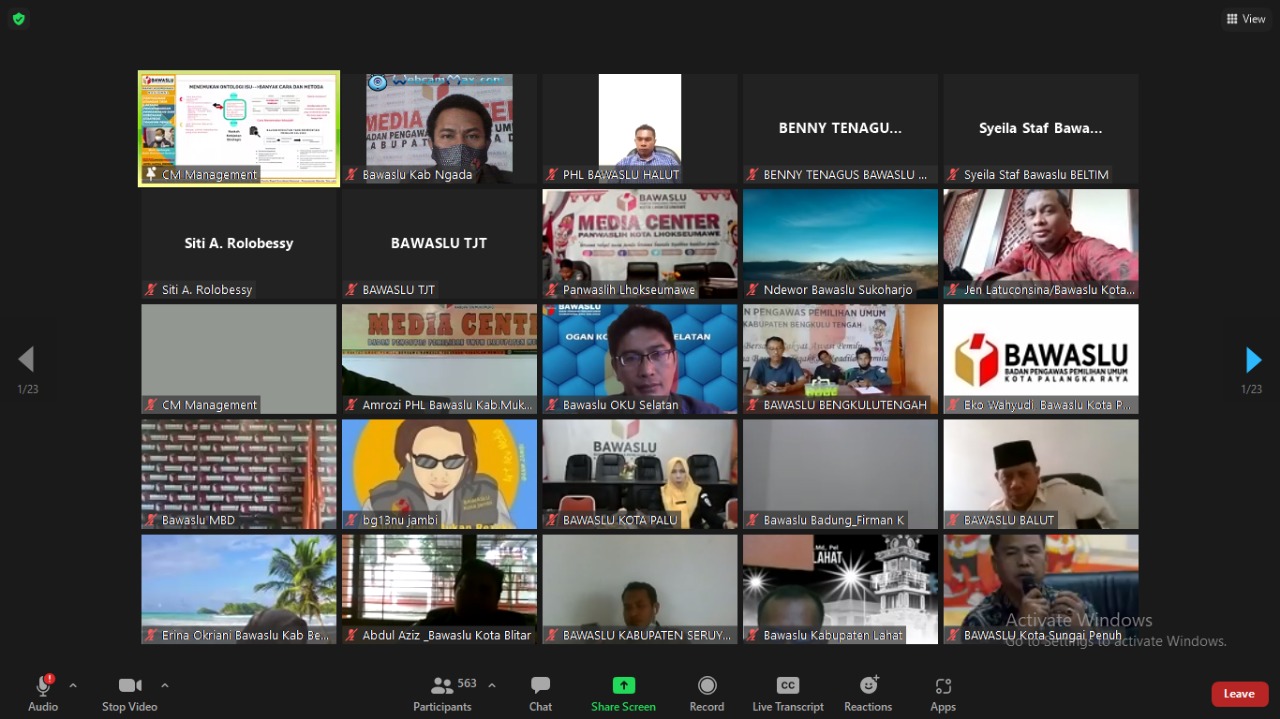Click muted mic icon on Bawaslu MBD

(x=151, y=520)
